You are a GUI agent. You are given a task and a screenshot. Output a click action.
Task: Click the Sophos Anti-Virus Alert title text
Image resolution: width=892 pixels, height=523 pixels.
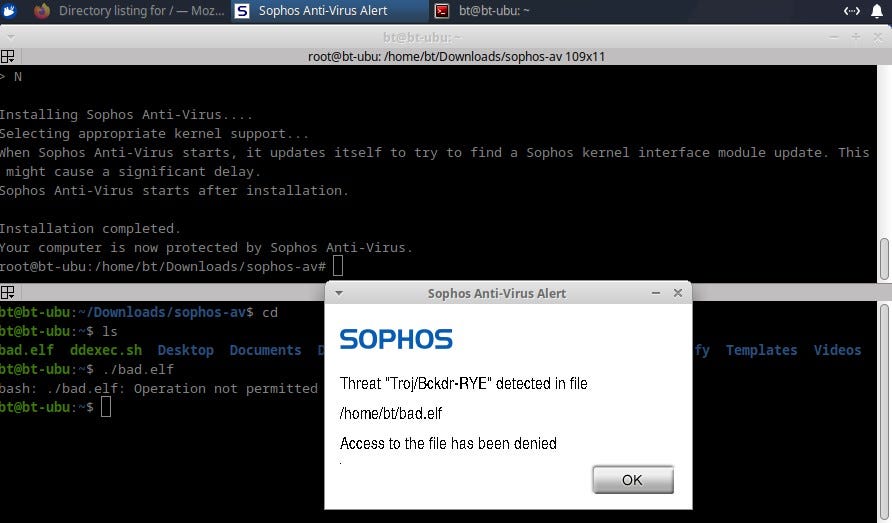click(497, 294)
